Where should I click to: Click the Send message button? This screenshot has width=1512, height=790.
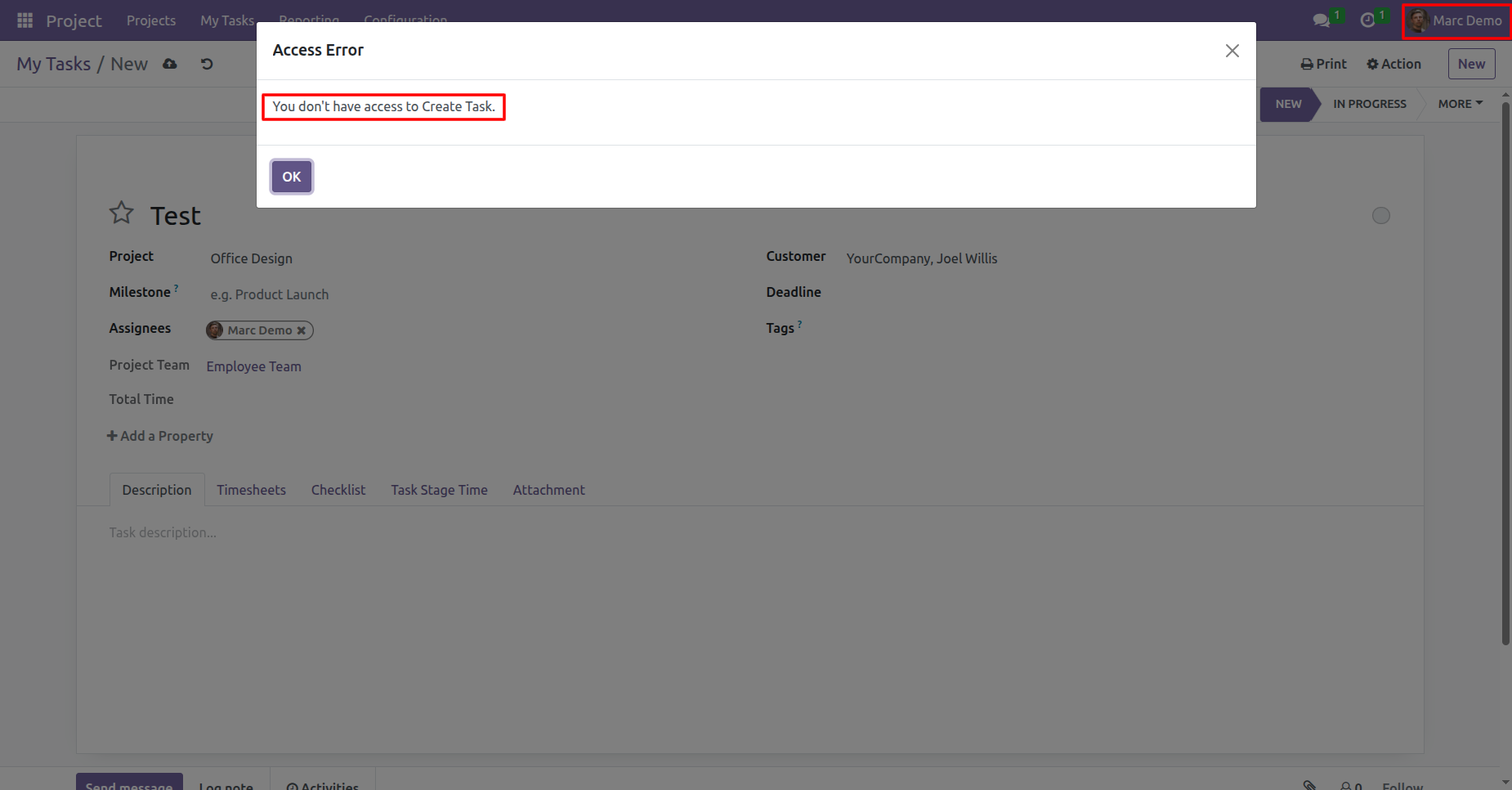pyautogui.click(x=129, y=783)
